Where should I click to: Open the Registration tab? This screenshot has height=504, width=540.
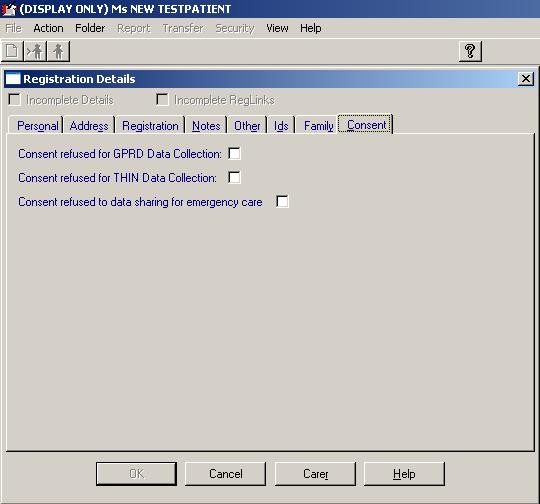pyautogui.click(x=150, y=126)
